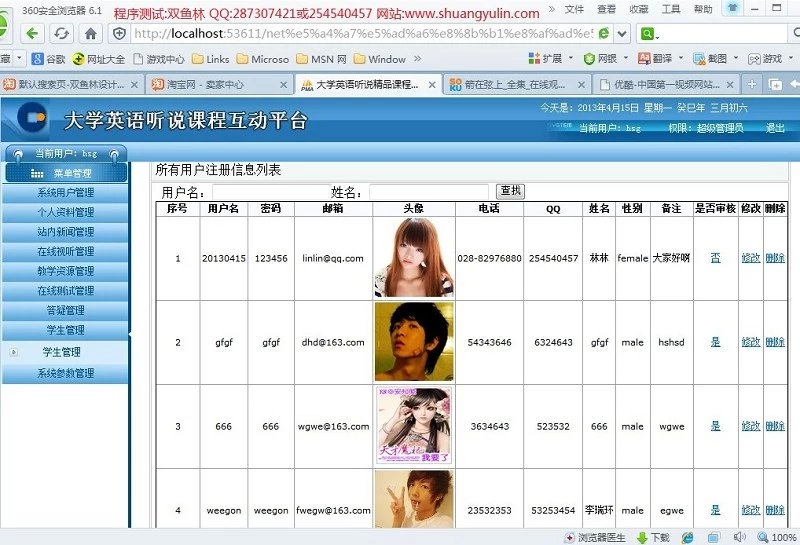The width and height of the screenshot is (800, 545).
Task: Open the 查看 menu
Action: (x=606, y=9)
